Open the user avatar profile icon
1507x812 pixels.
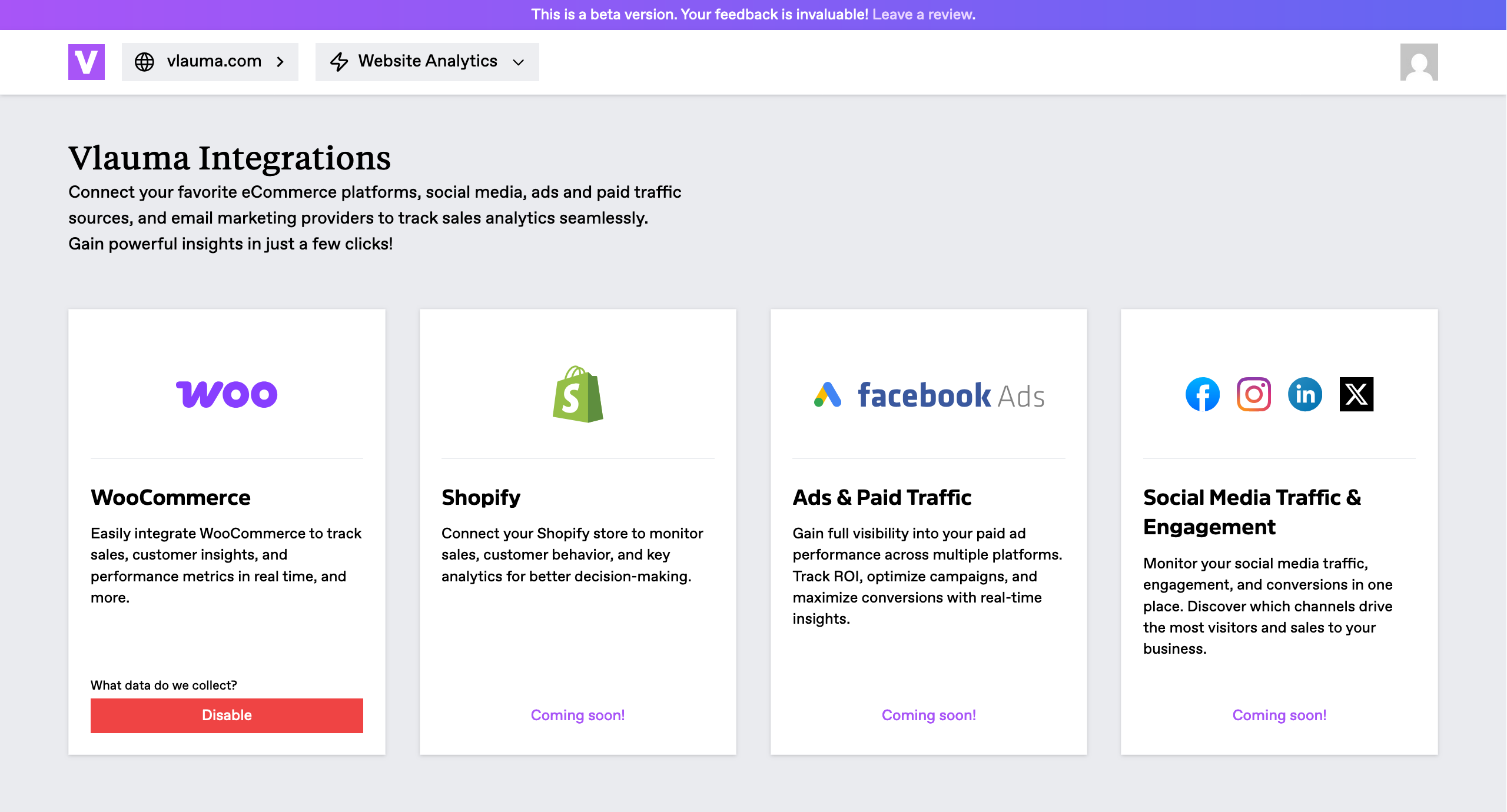point(1419,62)
